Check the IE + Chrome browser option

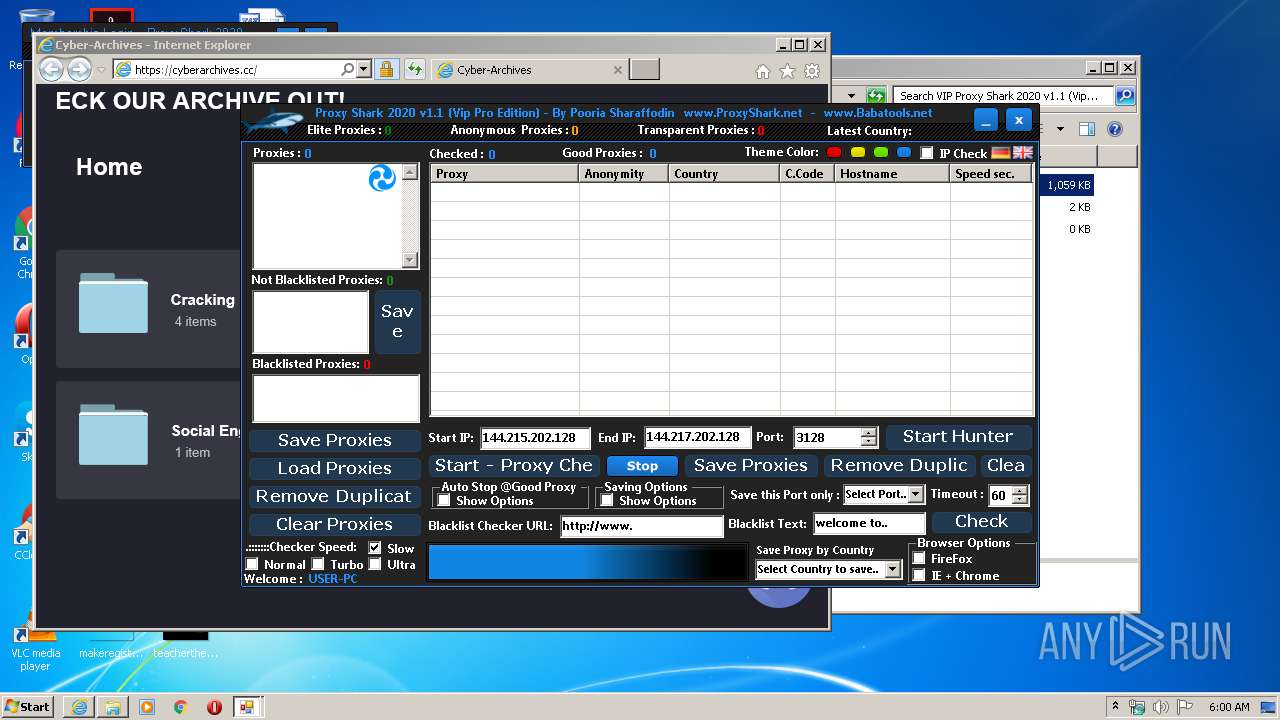click(919, 576)
